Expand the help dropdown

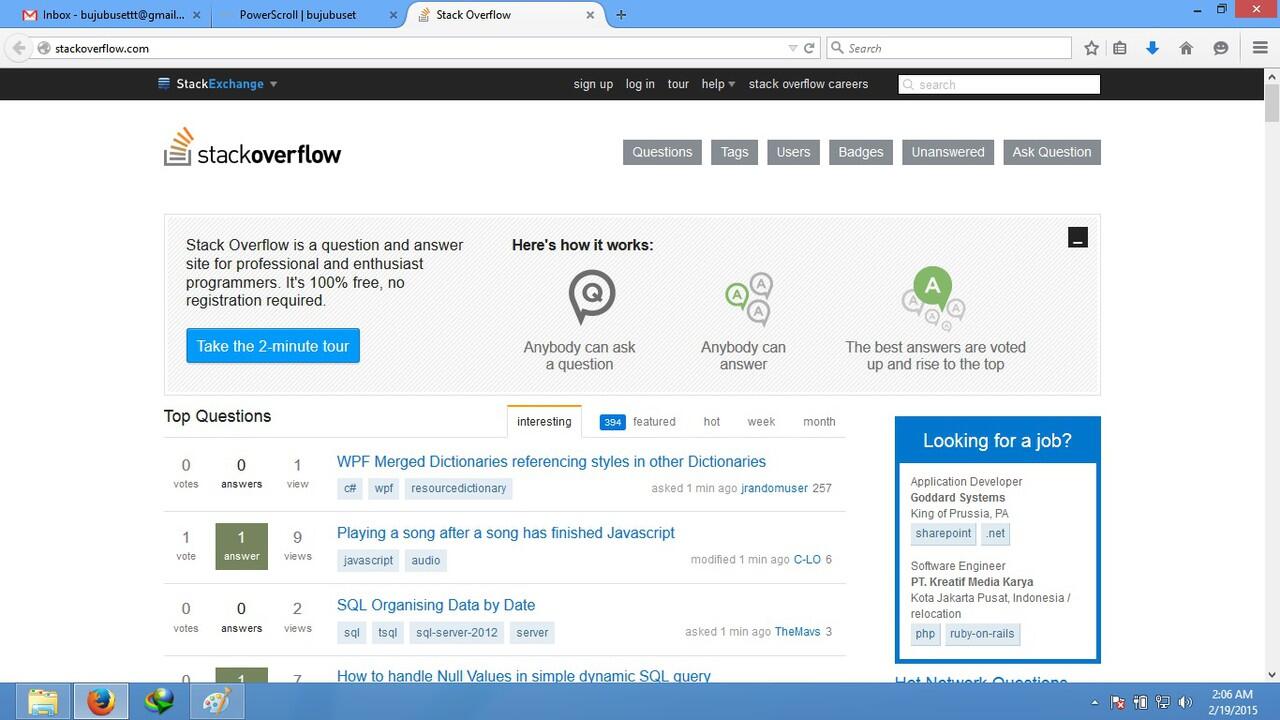(x=718, y=84)
